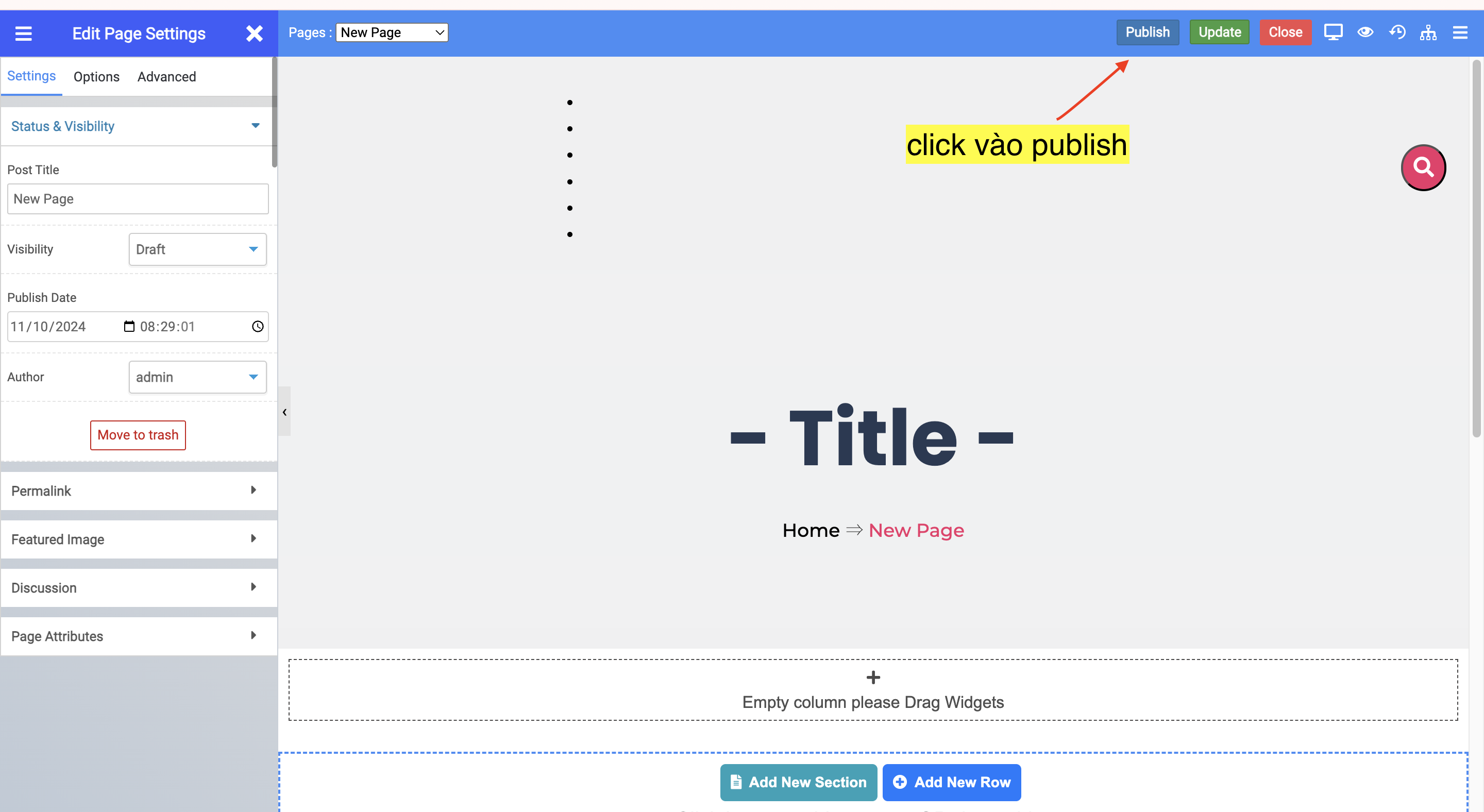The height and width of the screenshot is (812, 1484).
Task: Click the desktop/responsive view icon
Action: pos(1333,32)
